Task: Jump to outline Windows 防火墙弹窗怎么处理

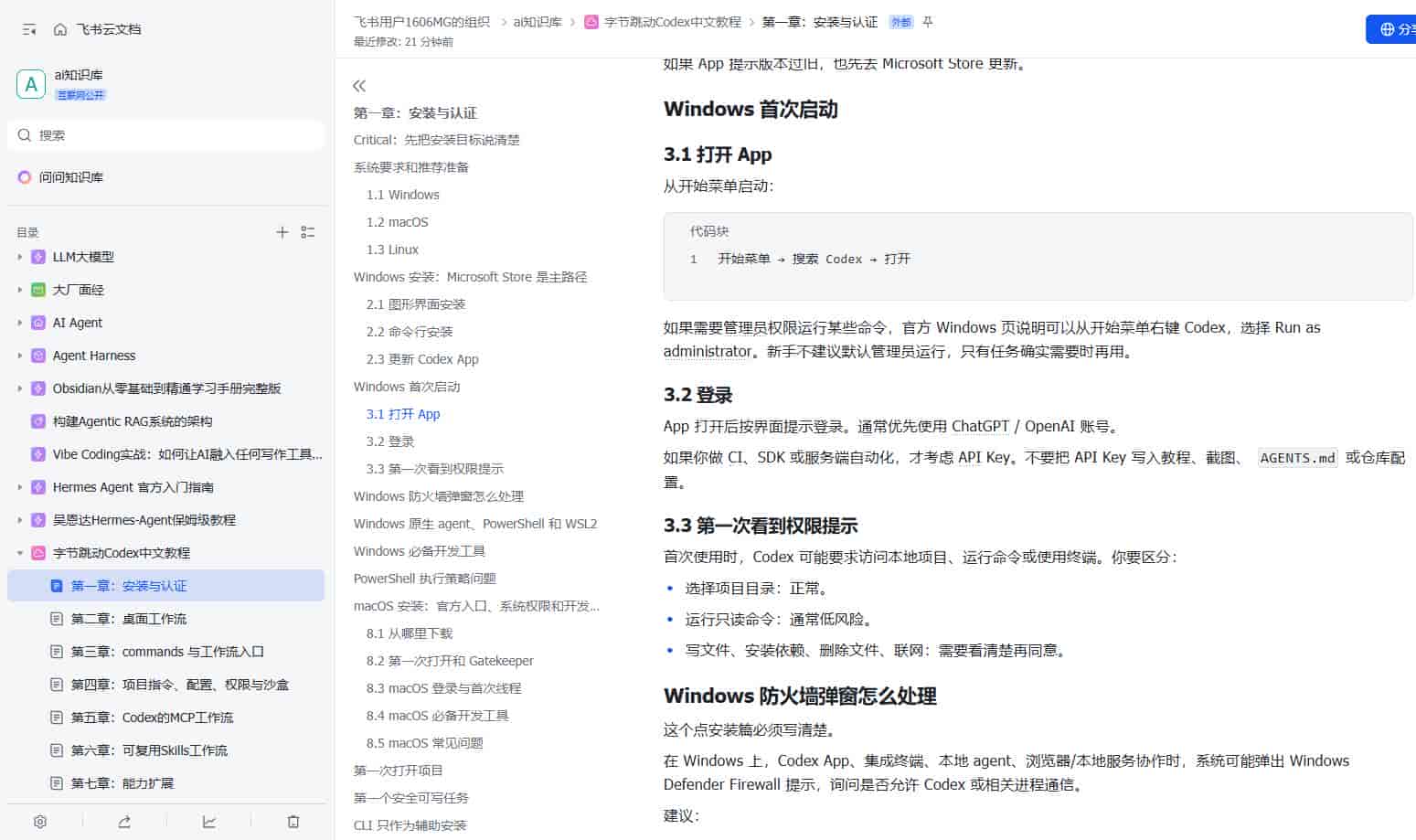Action: click(439, 496)
